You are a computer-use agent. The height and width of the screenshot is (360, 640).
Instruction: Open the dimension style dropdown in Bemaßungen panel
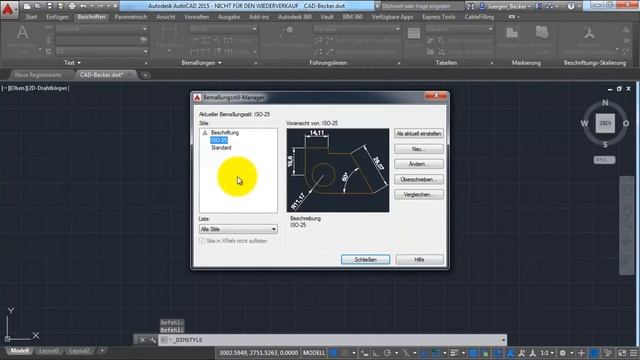pyautogui.click(x=223, y=29)
